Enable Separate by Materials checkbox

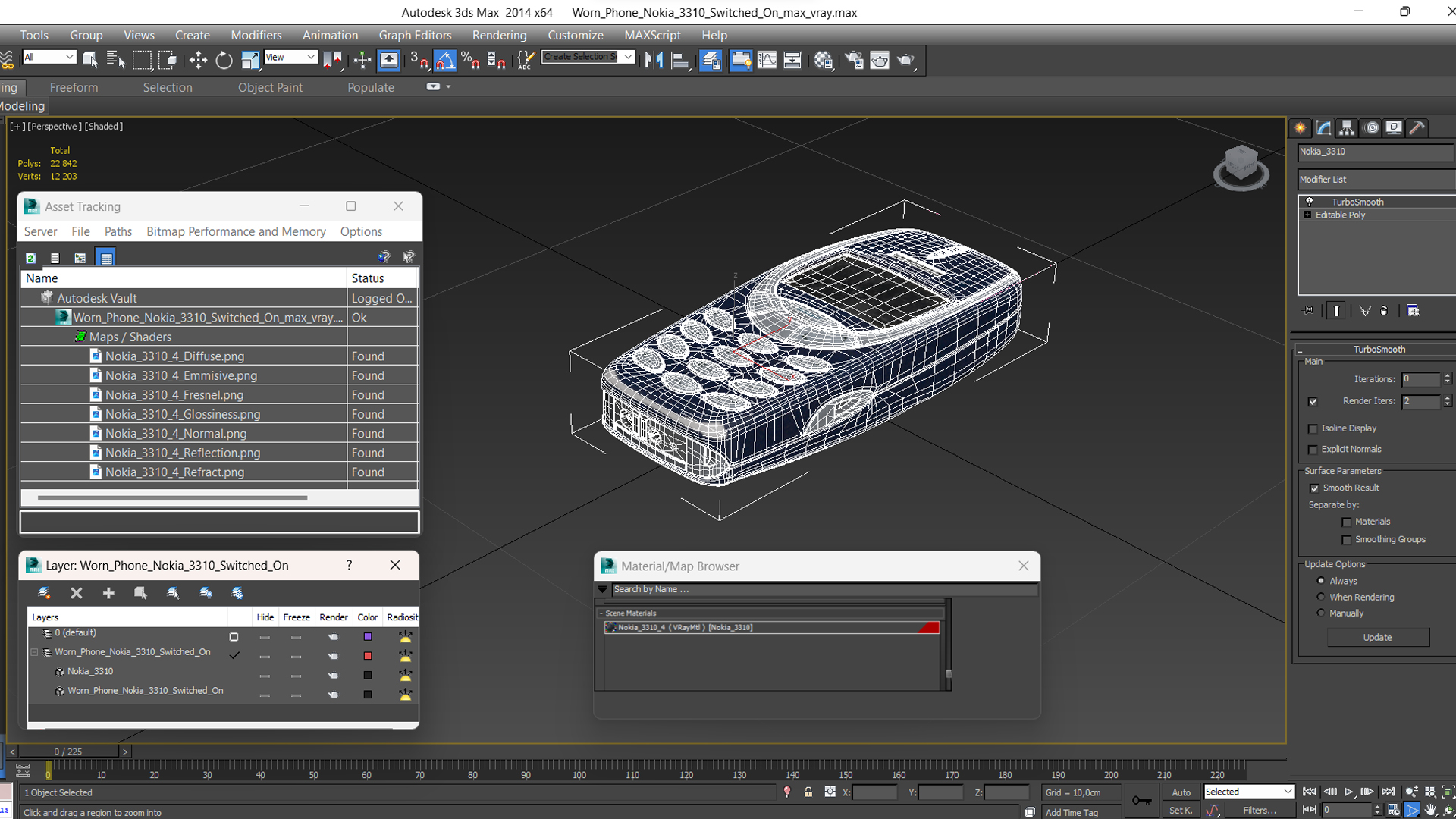coord(1347,522)
